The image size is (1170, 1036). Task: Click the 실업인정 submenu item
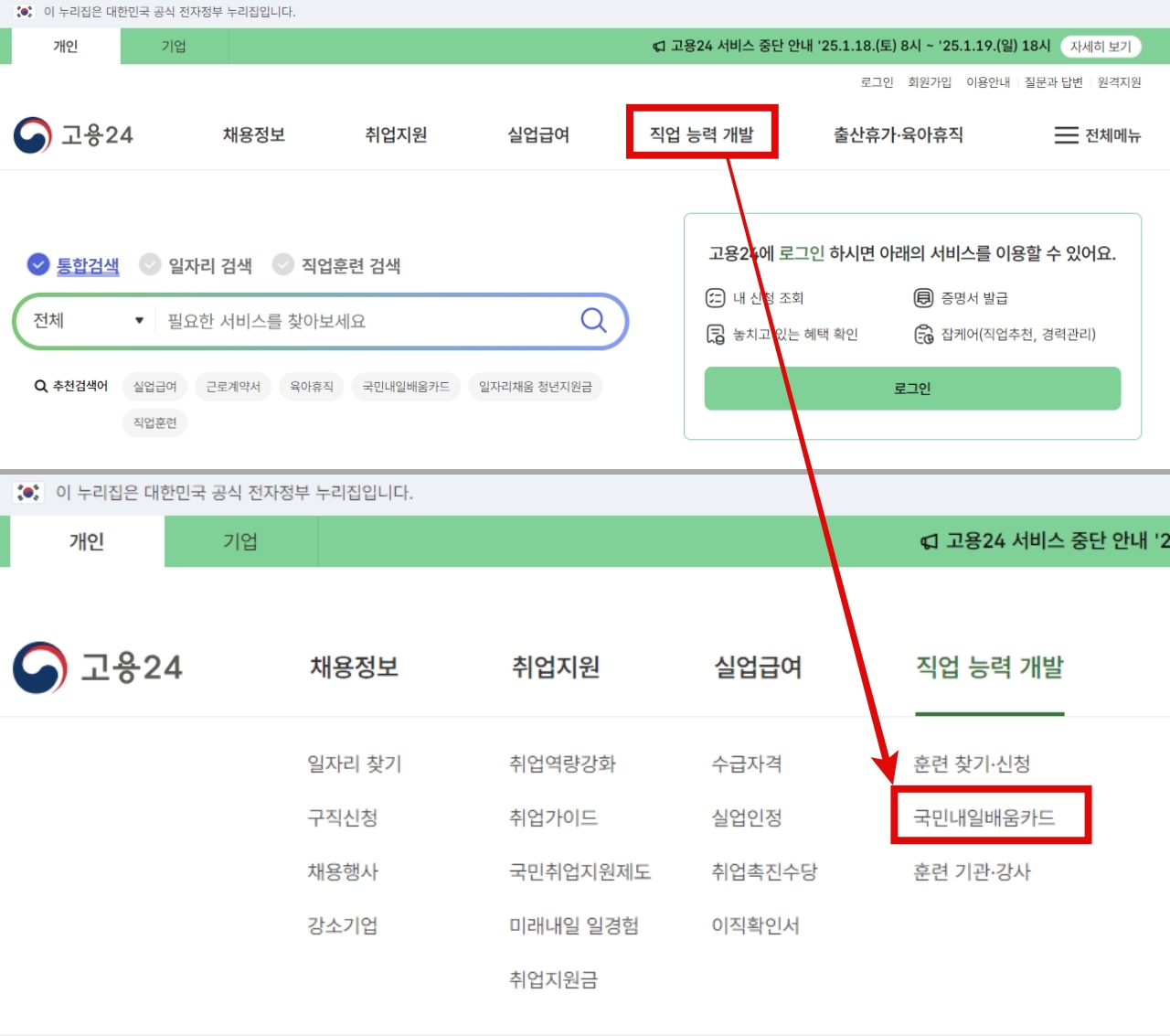tap(747, 818)
